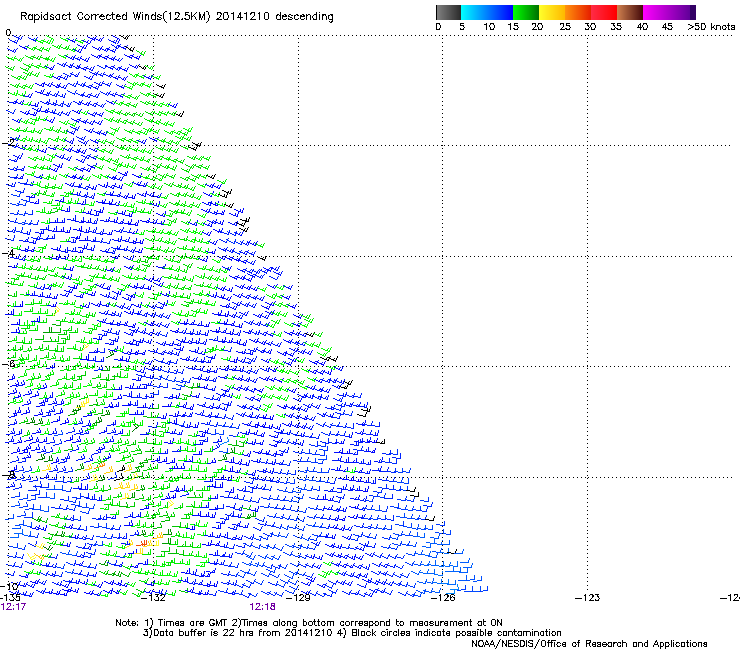
Task: Click the '-6' latitude axis label
Action: [x=9, y=364]
